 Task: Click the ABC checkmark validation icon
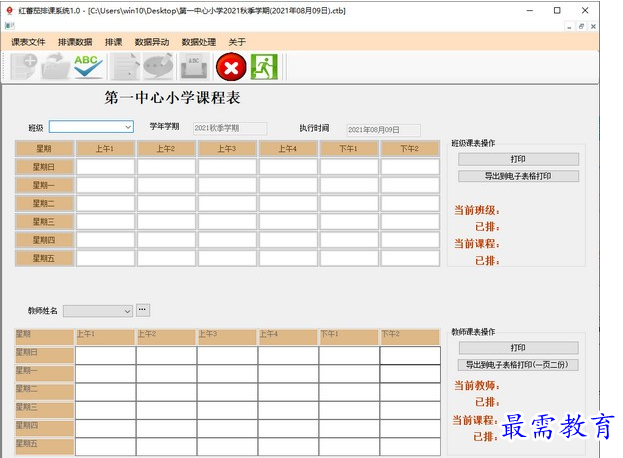(x=88, y=66)
